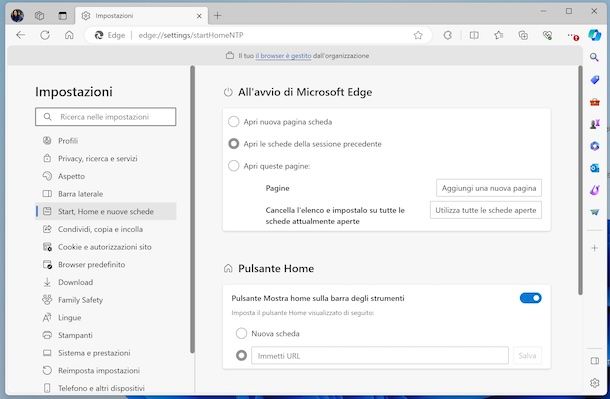Open the sidebar Designer icon
Image resolution: width=610 pixels, height=399 pixels.
click(x=594, y=190)
